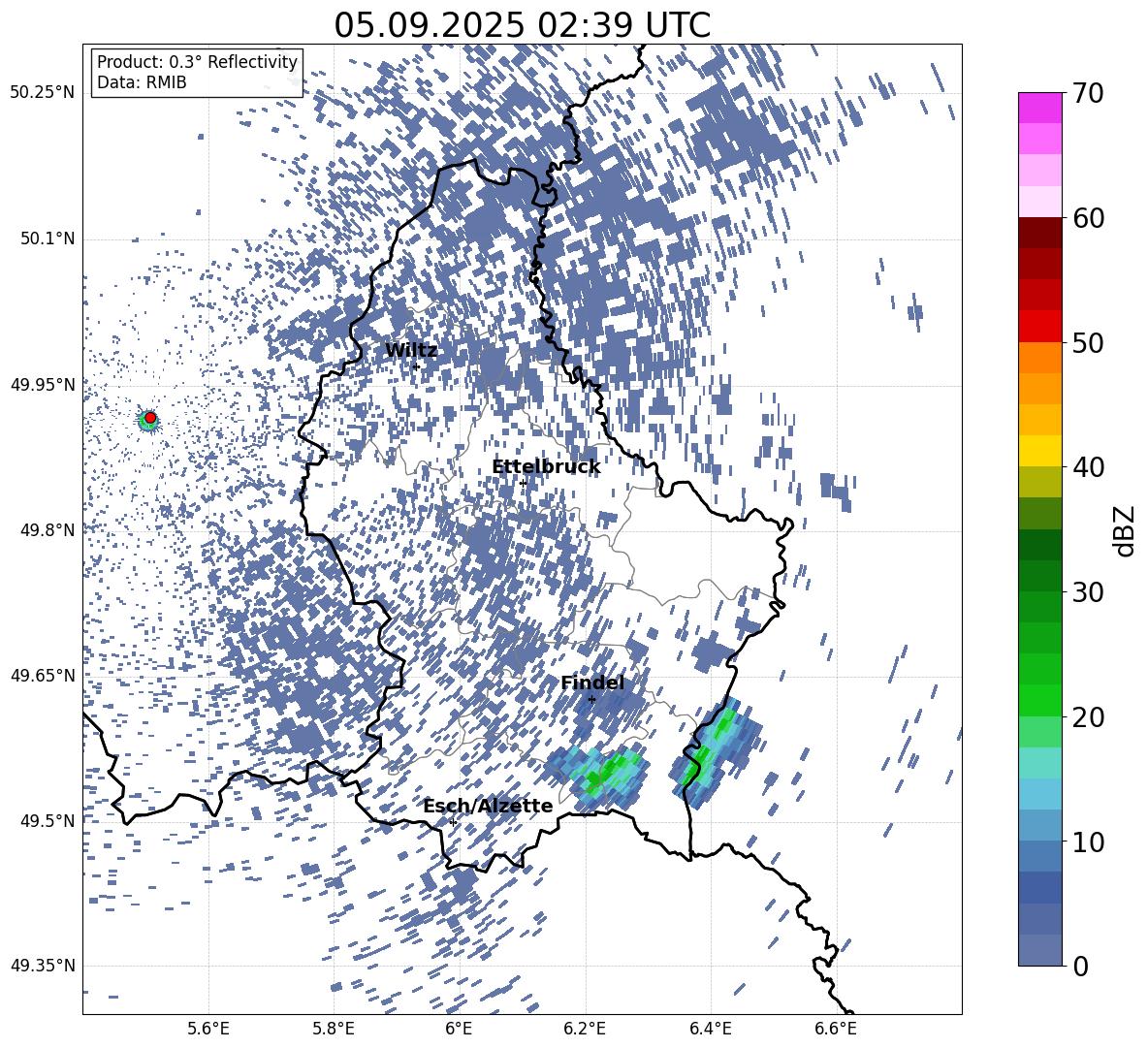Image resolution: width=1148 pixels, height=1048 pixels.
Task: Click the 6.6°E longitude label
Action: click(x=836, y=1029)
